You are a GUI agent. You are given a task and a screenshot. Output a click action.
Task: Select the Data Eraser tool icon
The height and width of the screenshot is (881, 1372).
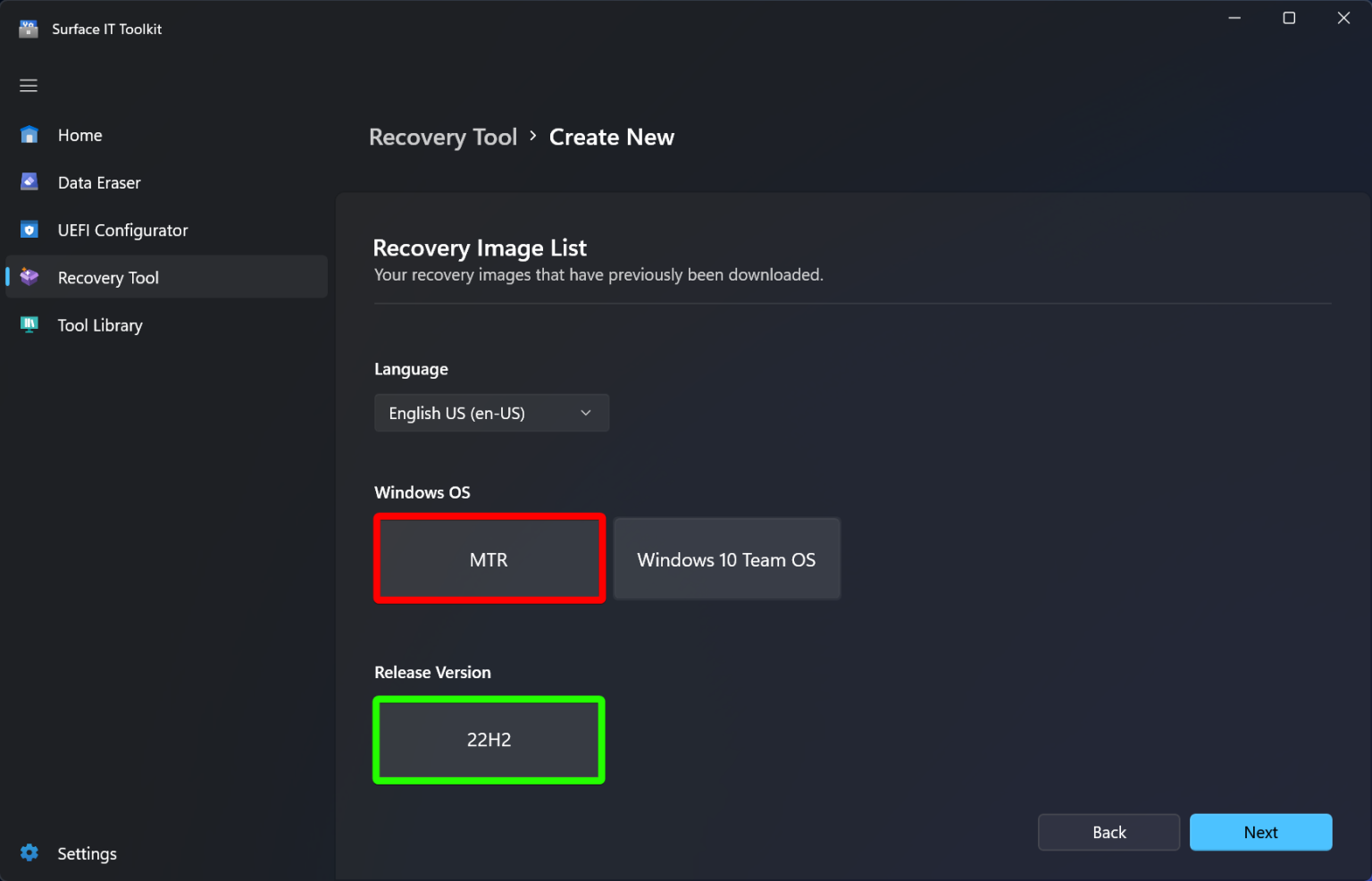[x=29, y=181]
